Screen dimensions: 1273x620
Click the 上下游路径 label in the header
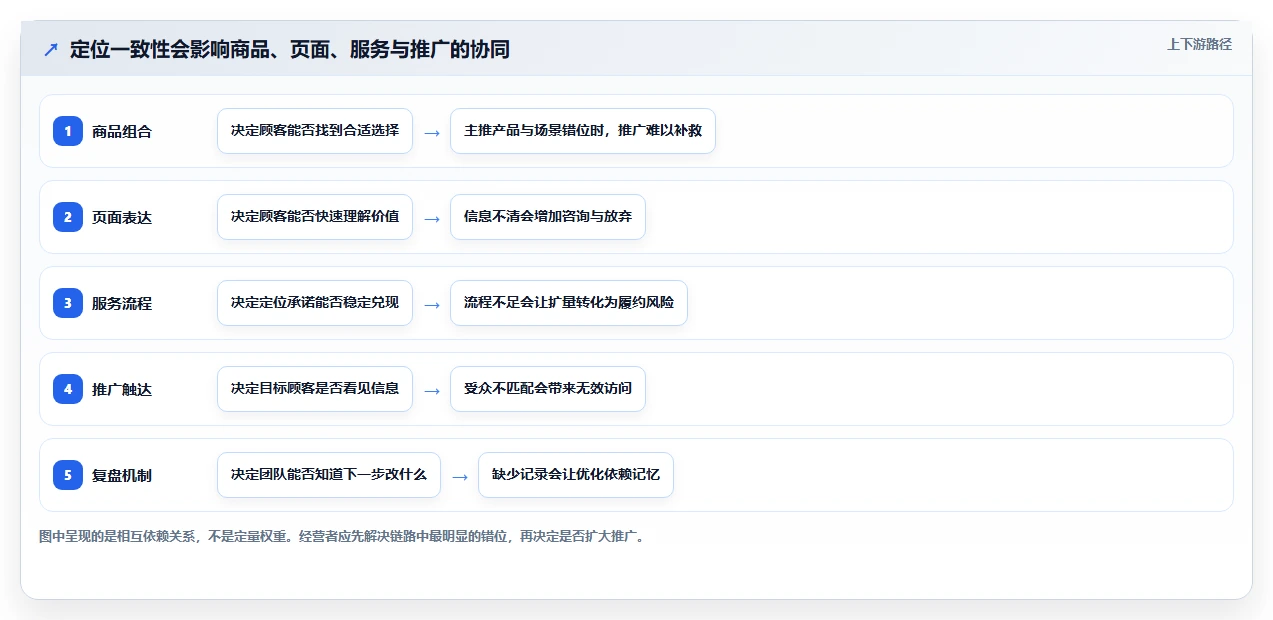pos(1199,44)
